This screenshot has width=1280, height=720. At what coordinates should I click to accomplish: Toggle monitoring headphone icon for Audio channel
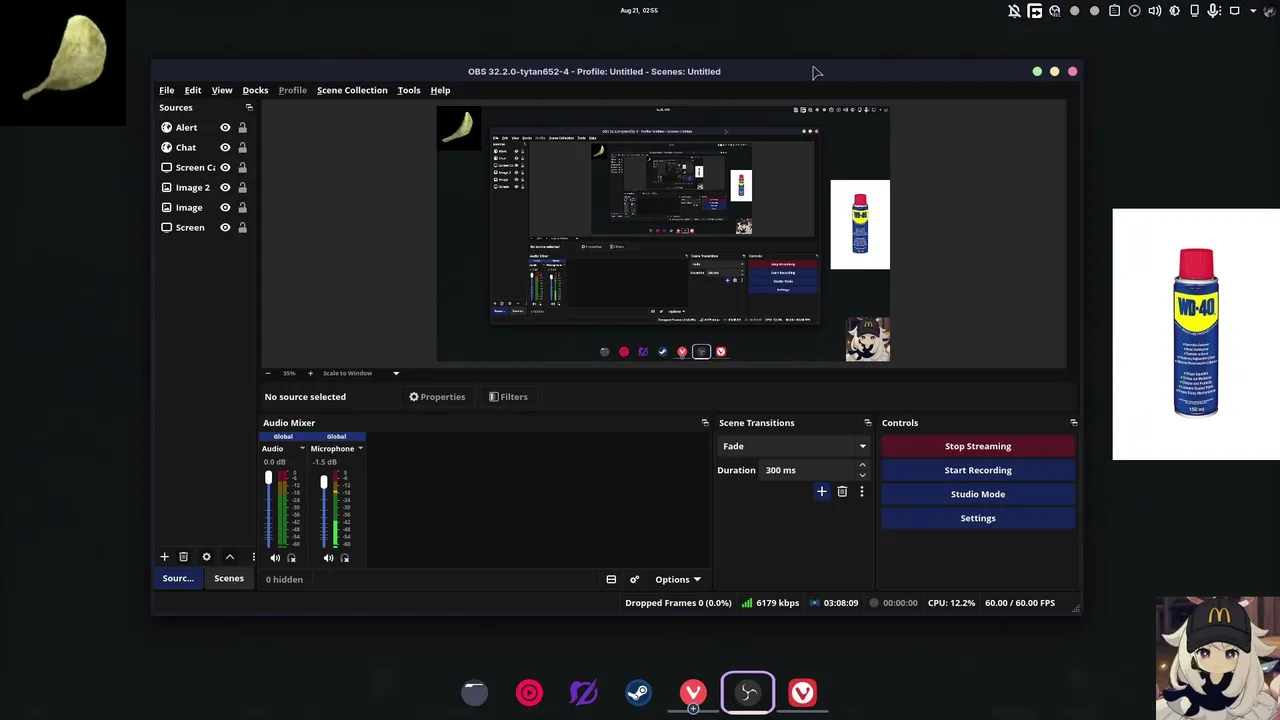291,558
